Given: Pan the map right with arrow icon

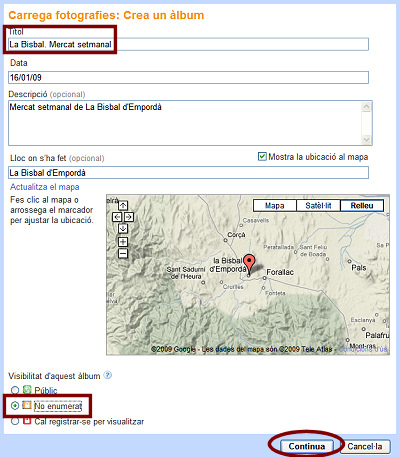Looking at the screenshot, I should pos(129,217).
